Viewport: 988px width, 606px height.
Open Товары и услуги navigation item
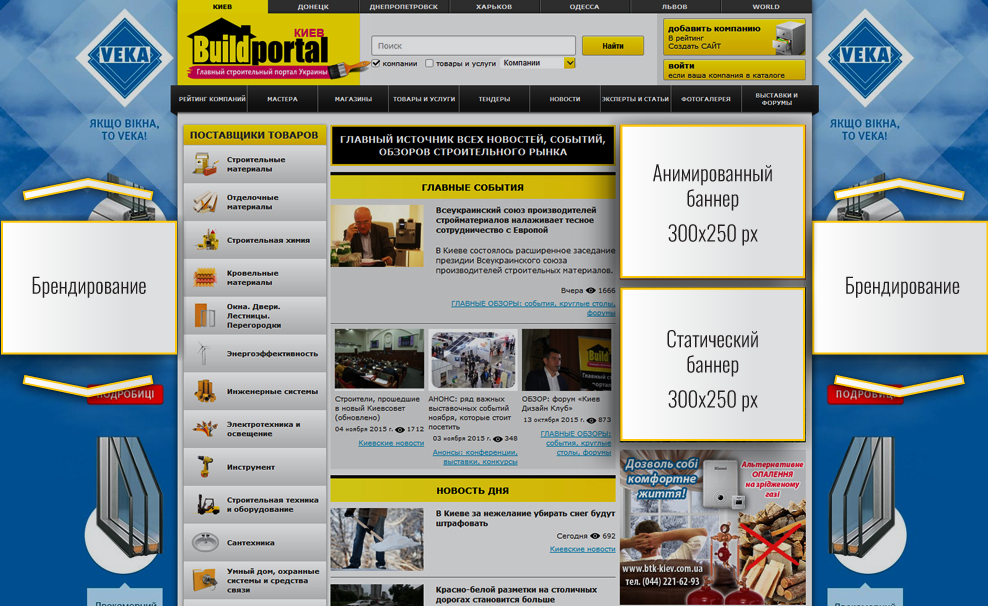pyautogui.click(x=424, y=99)
